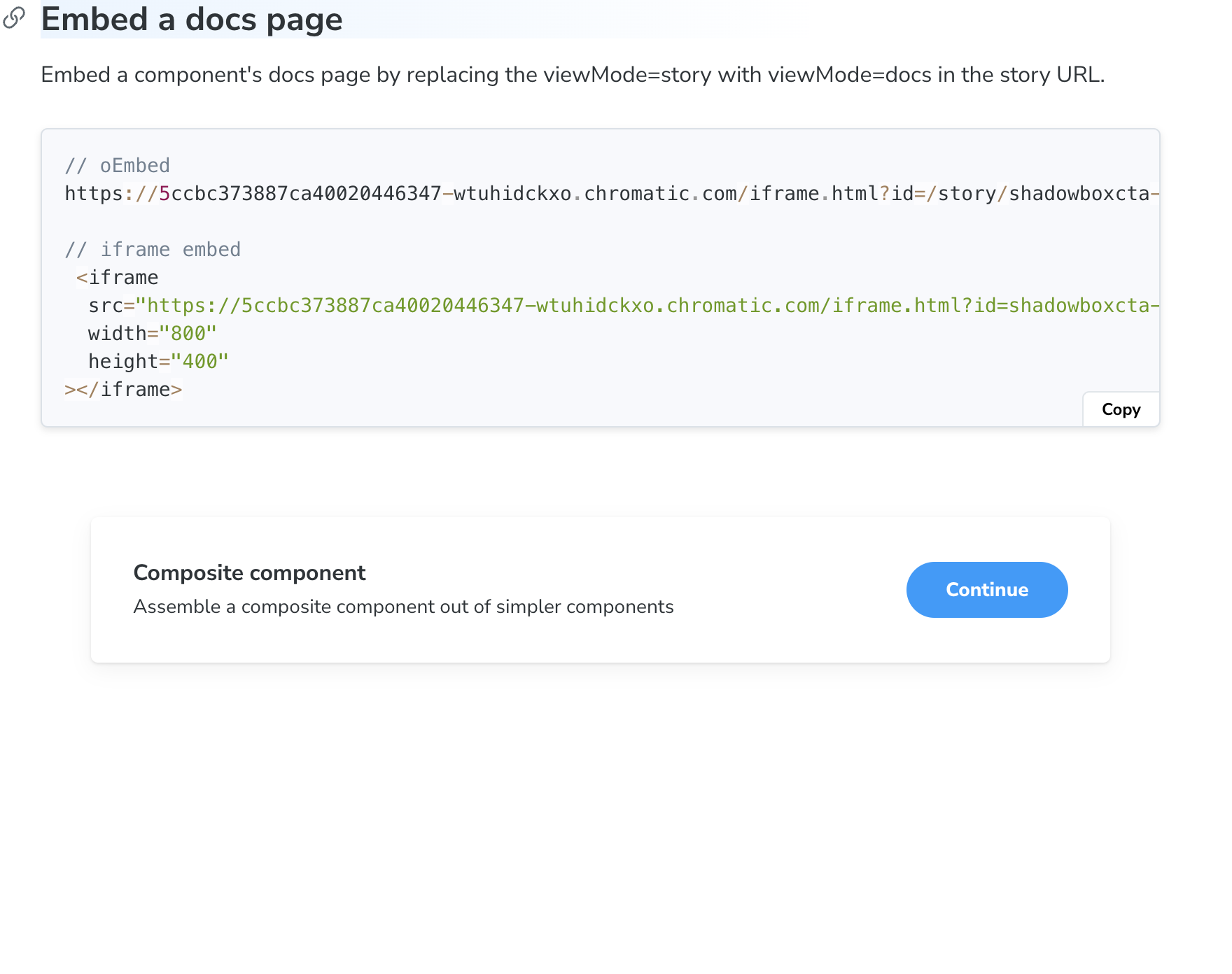Click the composite component description text

click(403, 607)
